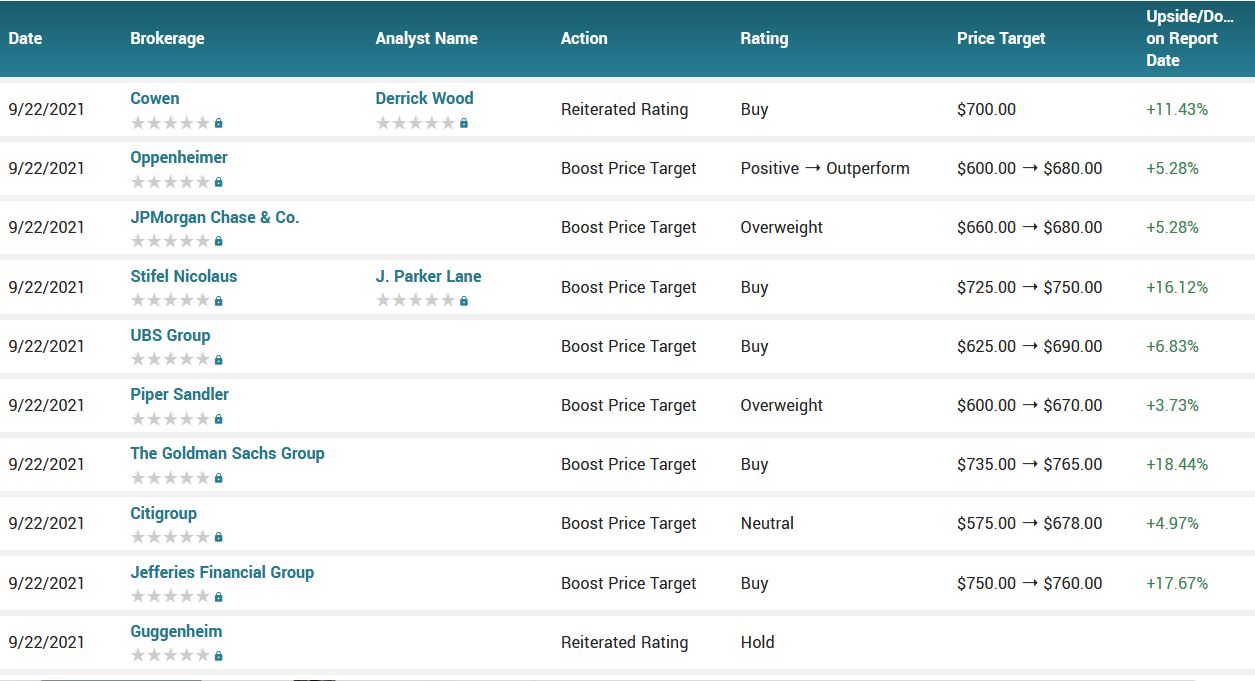Click the star rating under Derrick Wood
1255x681 pixels.
pyautogui.click(x=416, y=123)
